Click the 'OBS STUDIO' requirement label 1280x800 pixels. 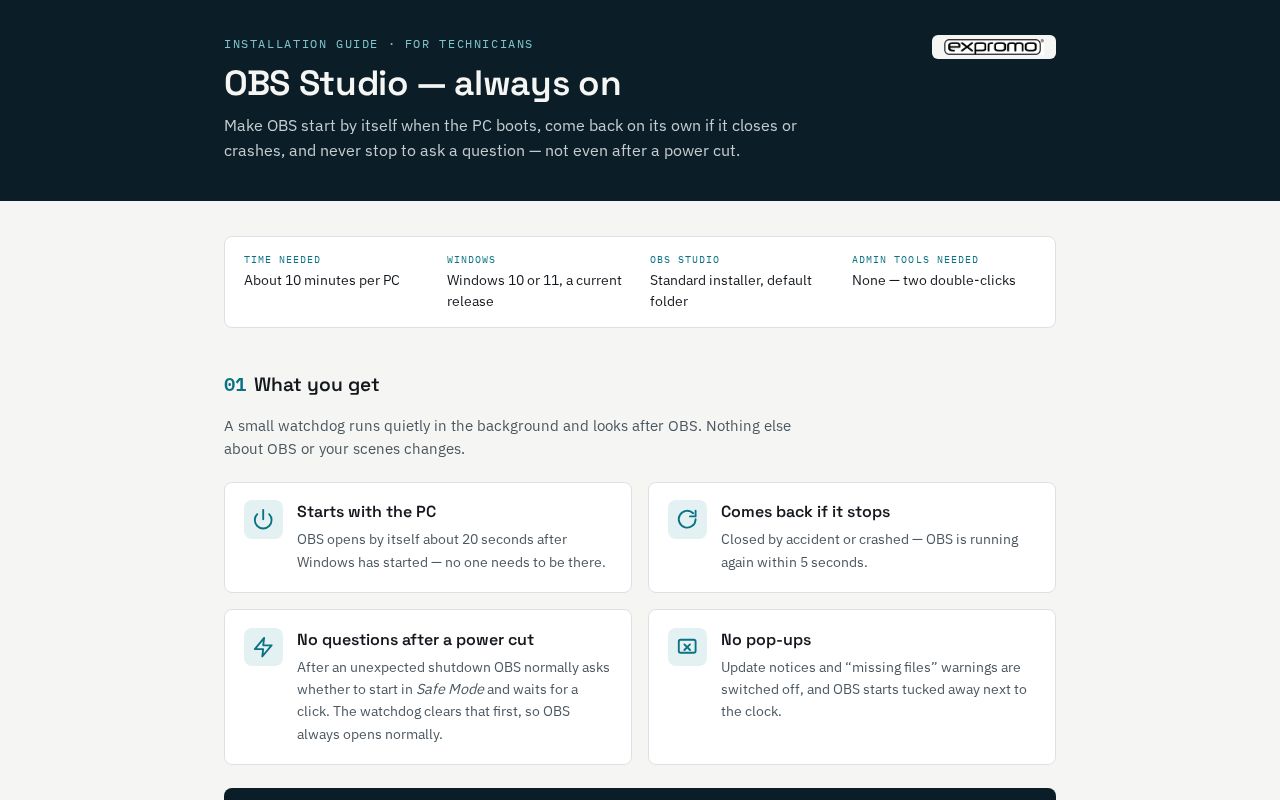pyautogui.click(x=685, y=260)
